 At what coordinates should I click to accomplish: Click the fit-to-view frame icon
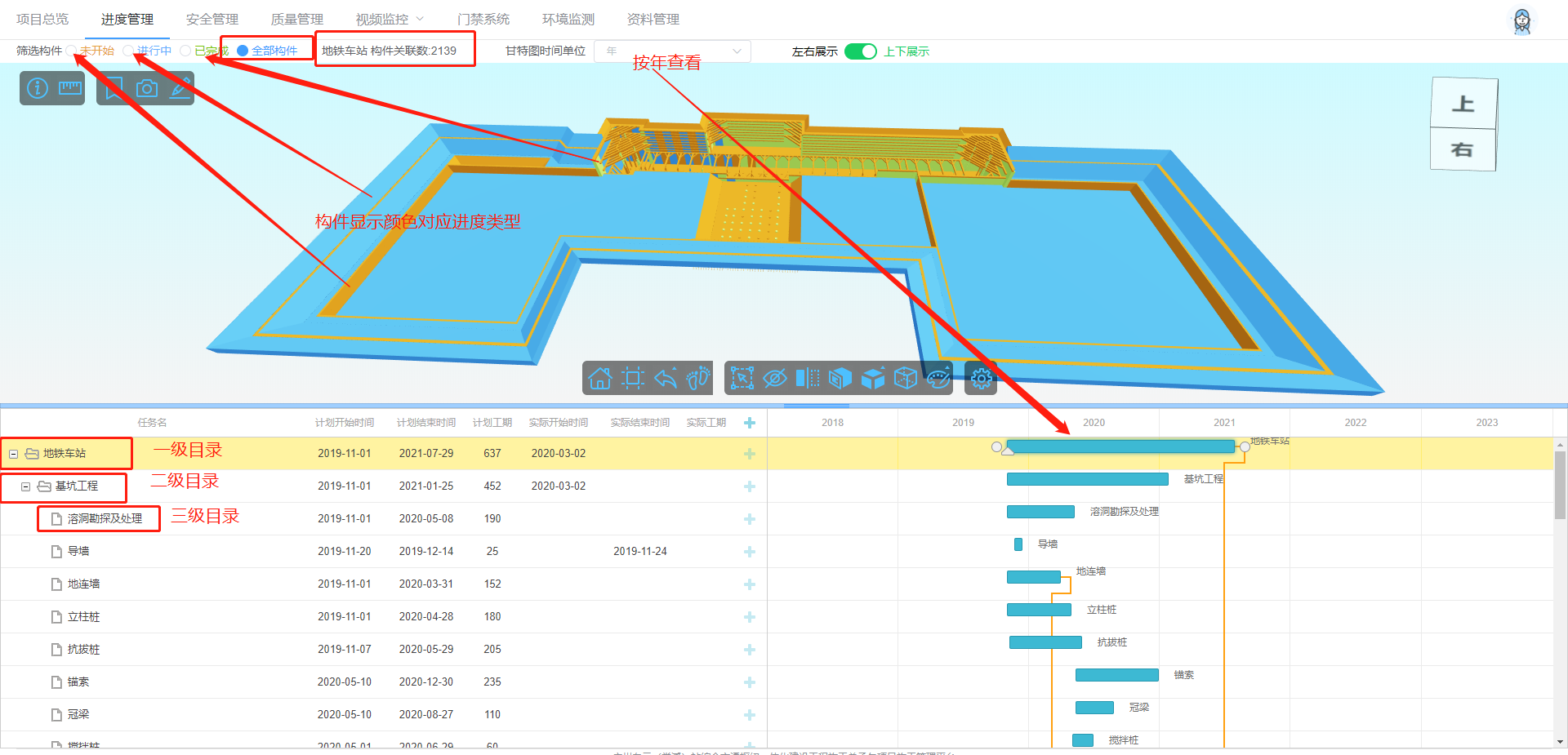(x=633, y=378)
